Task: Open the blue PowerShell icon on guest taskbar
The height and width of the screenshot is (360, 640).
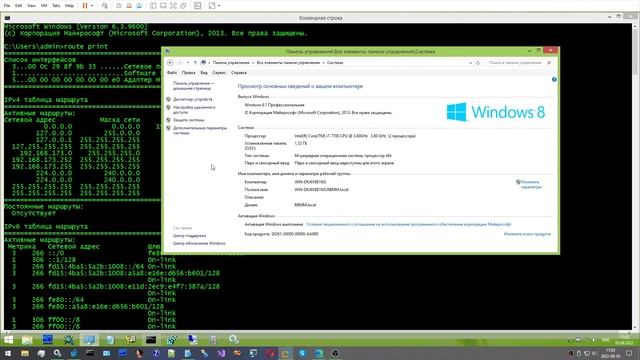Action: 47,340
